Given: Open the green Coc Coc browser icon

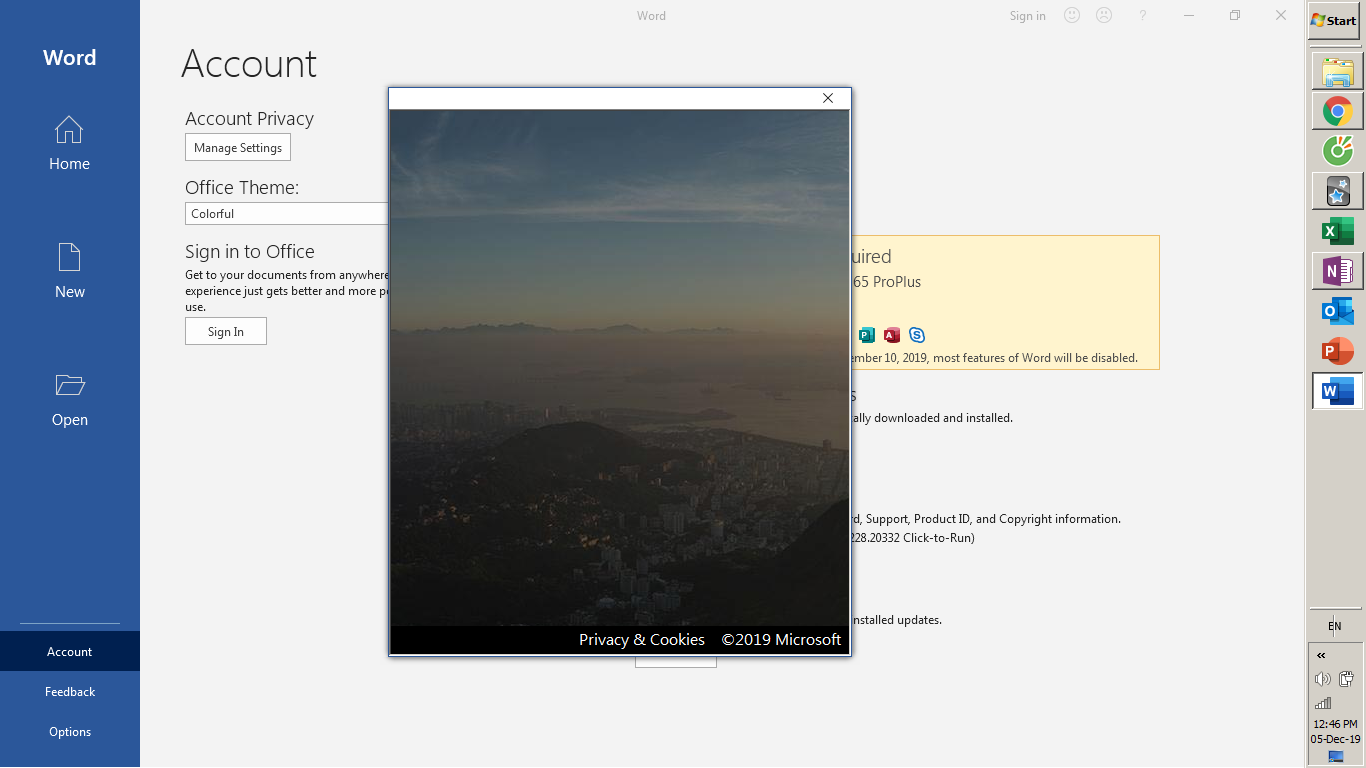Looking at the screenshot, I should pos(1337,151).
